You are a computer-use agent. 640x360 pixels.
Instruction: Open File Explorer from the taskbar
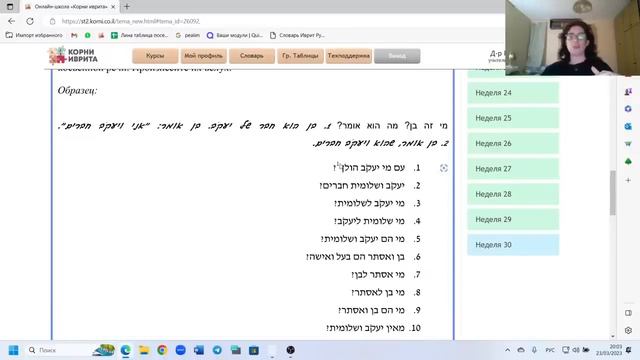(x=144, y=350)
